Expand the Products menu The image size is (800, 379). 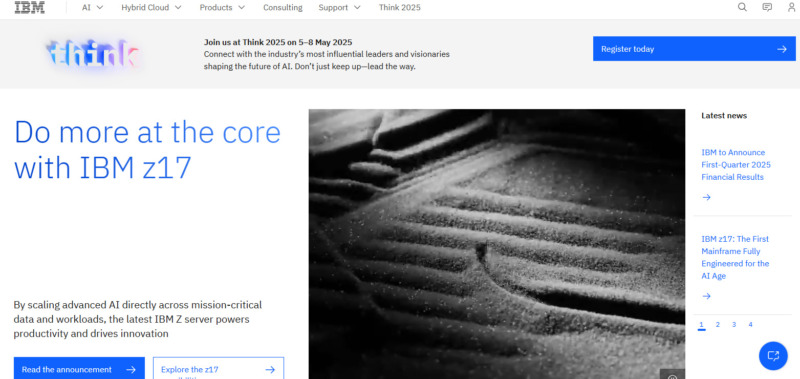[x=222, y=8]
